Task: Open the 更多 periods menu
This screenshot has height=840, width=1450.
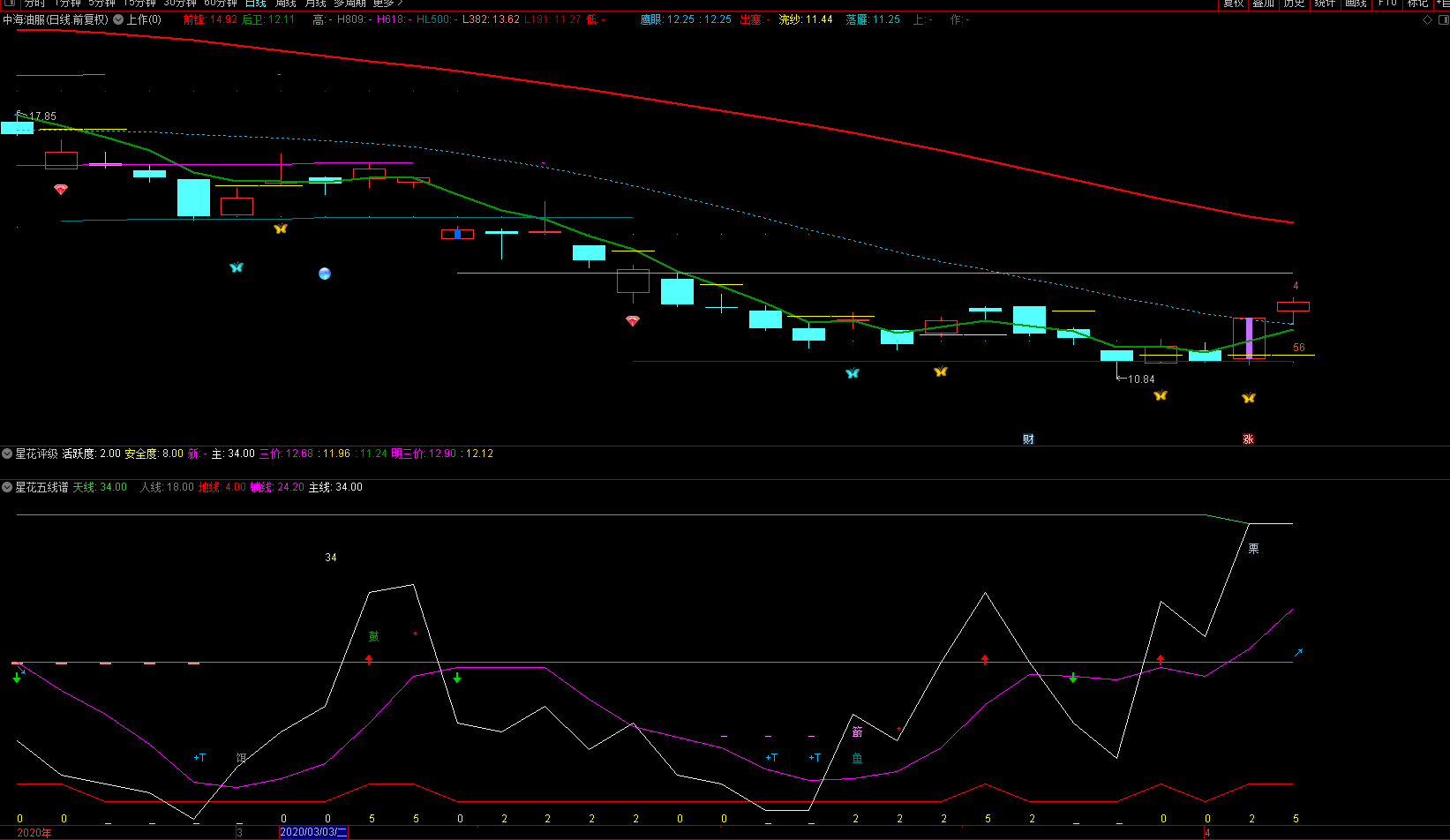Action: pos(387,4)
